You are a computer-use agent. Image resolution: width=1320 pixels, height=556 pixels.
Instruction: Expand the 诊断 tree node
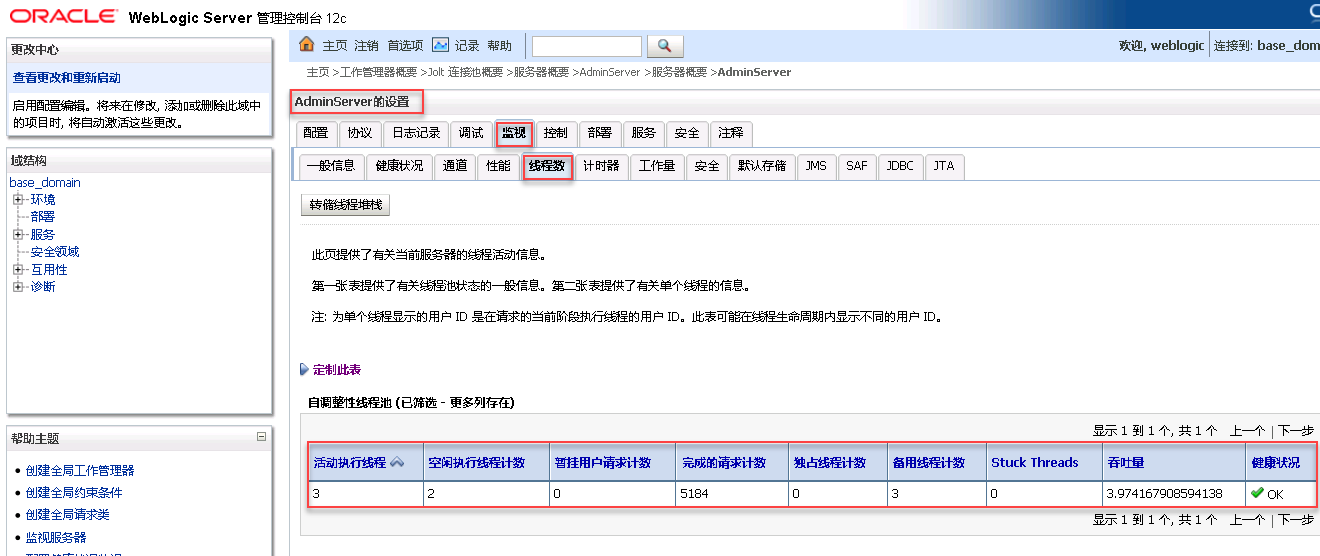tap(18, 287)
